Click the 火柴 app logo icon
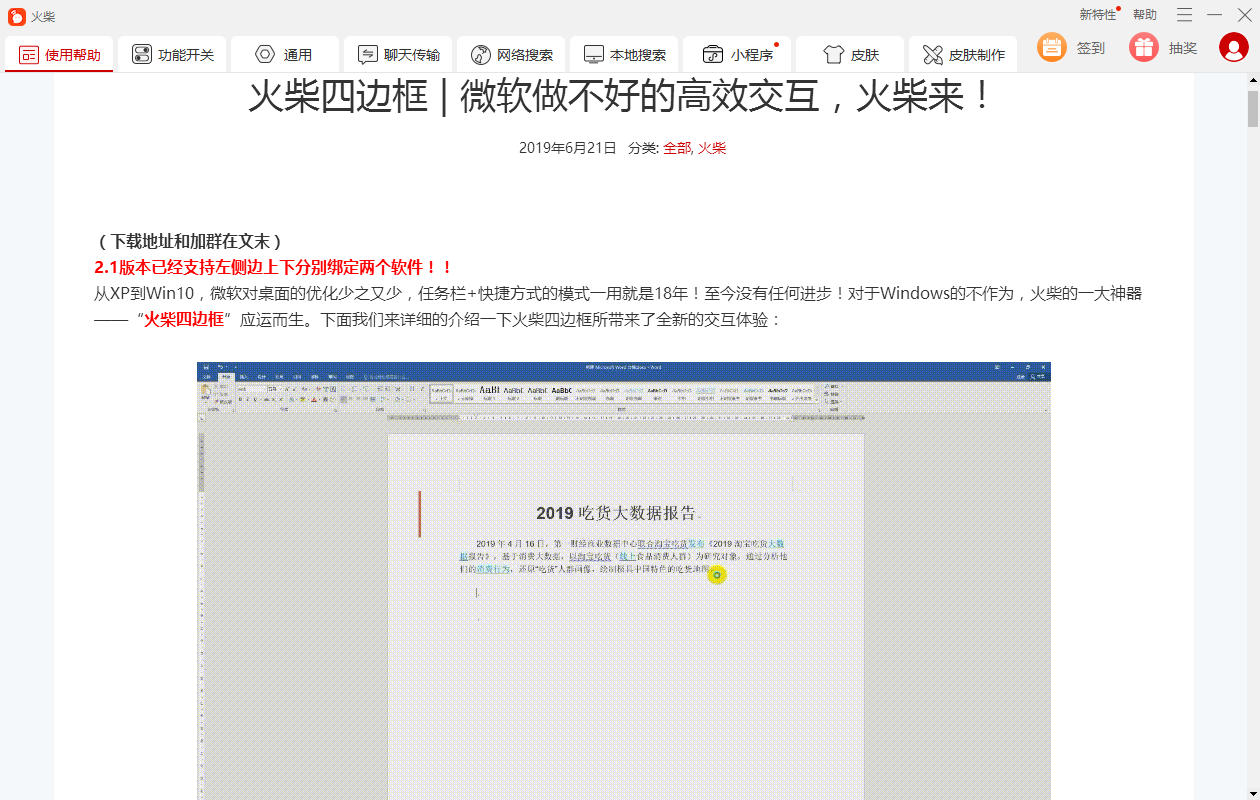This screenshot has width=1260, height=800. [16, 15]
